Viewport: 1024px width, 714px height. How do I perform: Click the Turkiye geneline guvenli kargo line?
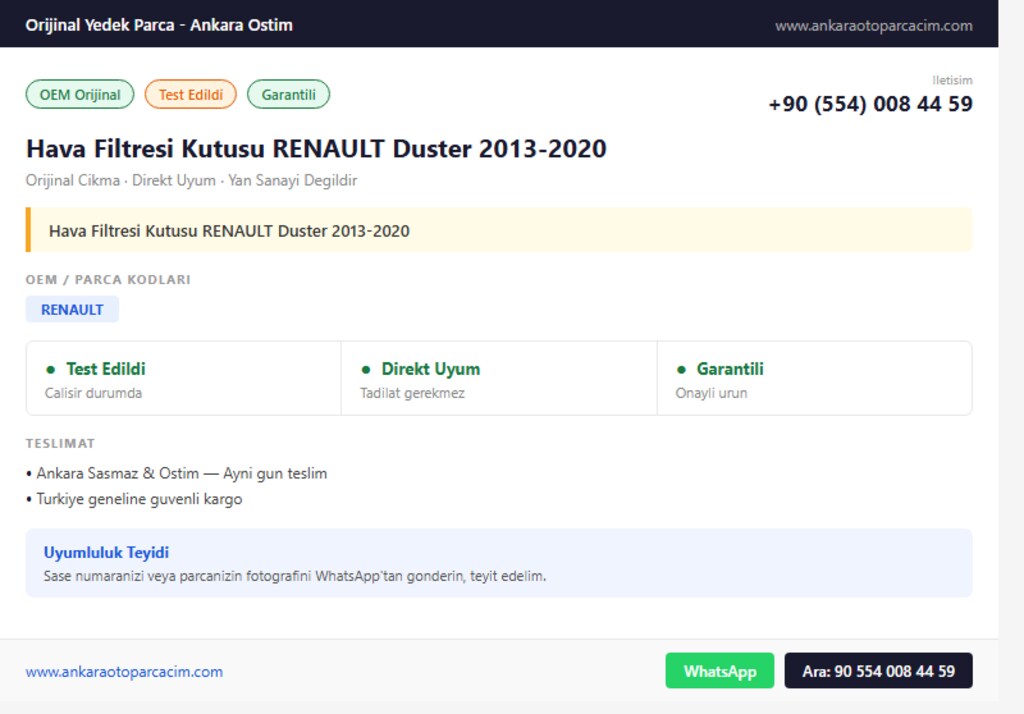coord(134,499)
